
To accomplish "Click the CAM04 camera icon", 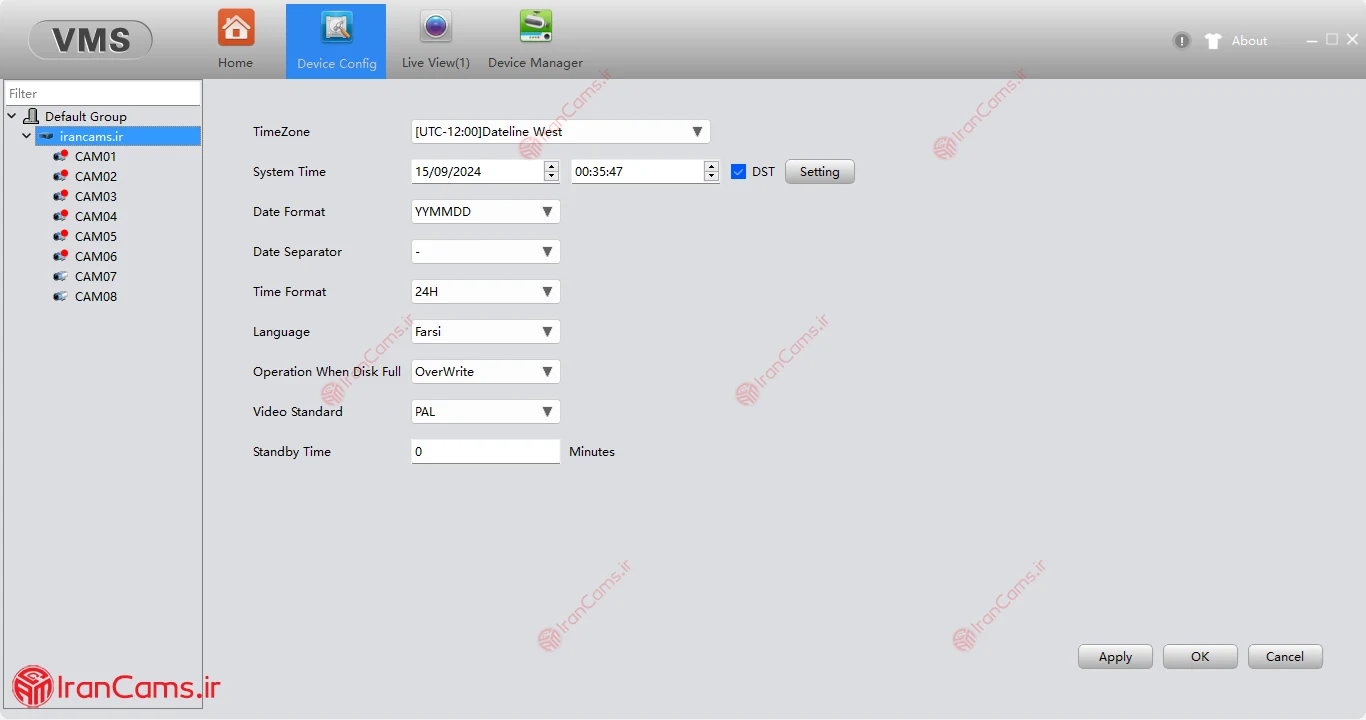I will point(61,216).
